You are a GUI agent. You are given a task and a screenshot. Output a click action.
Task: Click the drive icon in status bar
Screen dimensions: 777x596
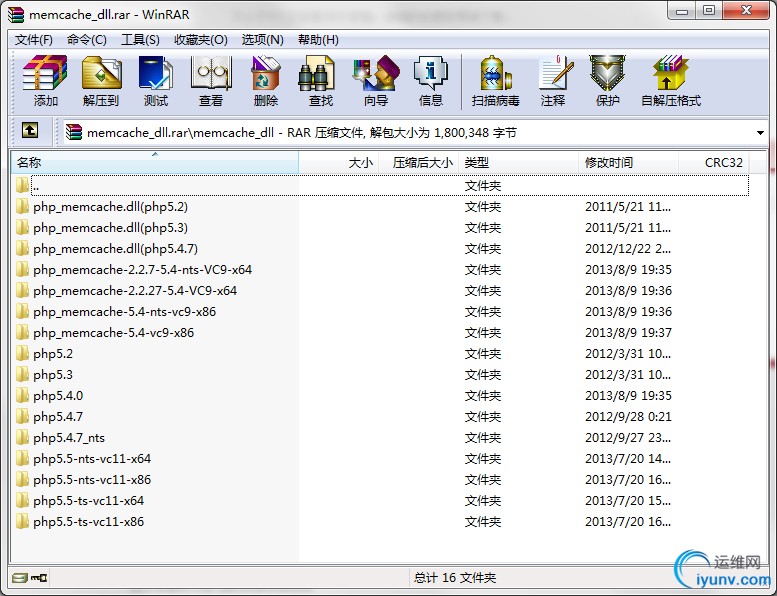[20, 578]
